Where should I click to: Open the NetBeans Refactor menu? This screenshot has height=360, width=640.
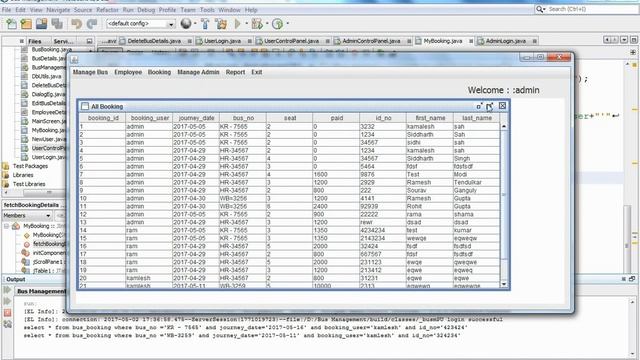pyautogui.click(x=107, y=10)
